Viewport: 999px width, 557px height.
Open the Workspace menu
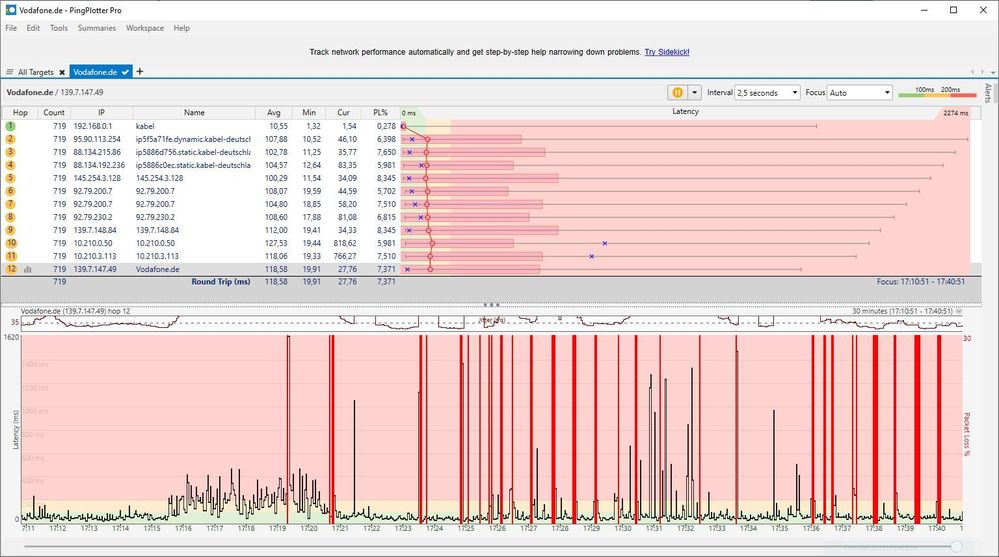[145, 28]
